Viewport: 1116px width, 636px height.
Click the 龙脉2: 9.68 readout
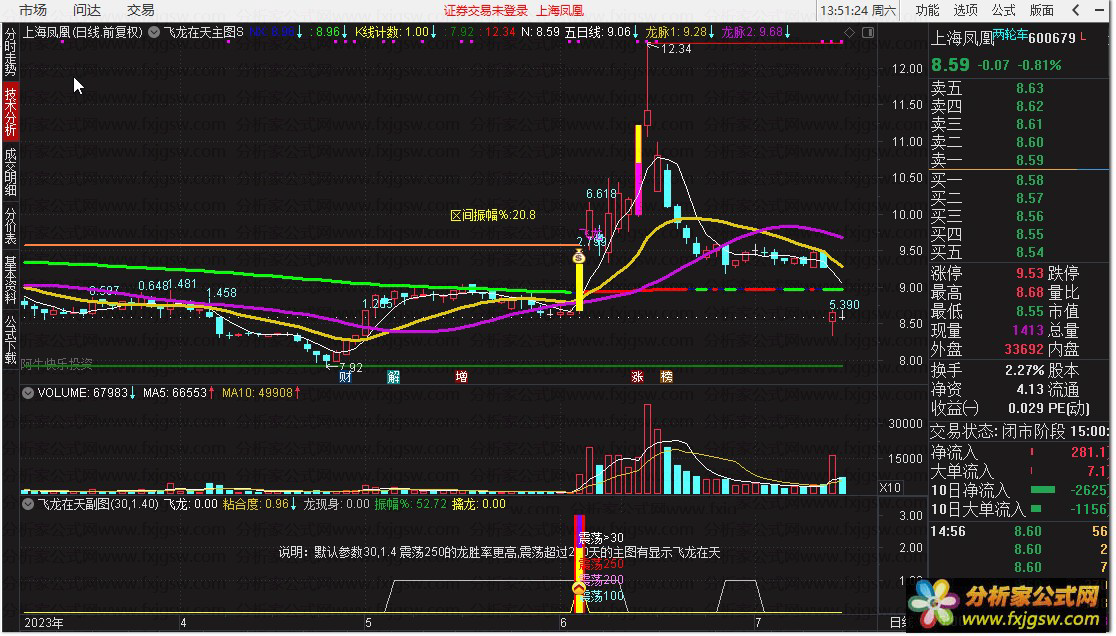pos(752,32)
